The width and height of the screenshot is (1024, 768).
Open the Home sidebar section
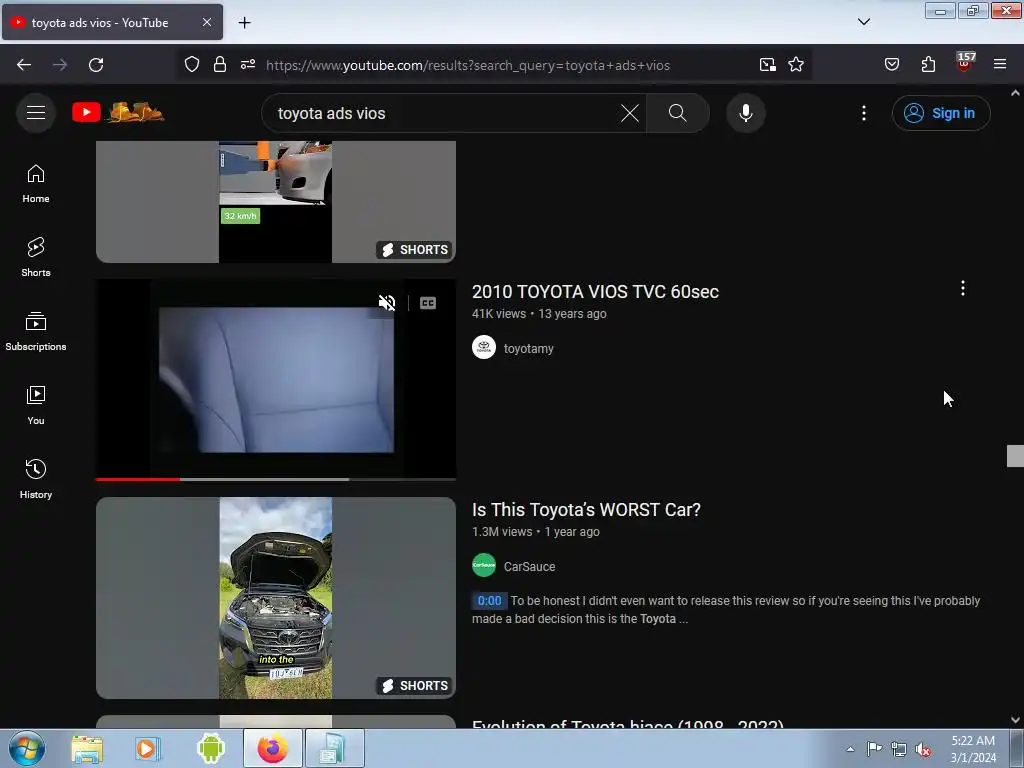coord(36,184)
